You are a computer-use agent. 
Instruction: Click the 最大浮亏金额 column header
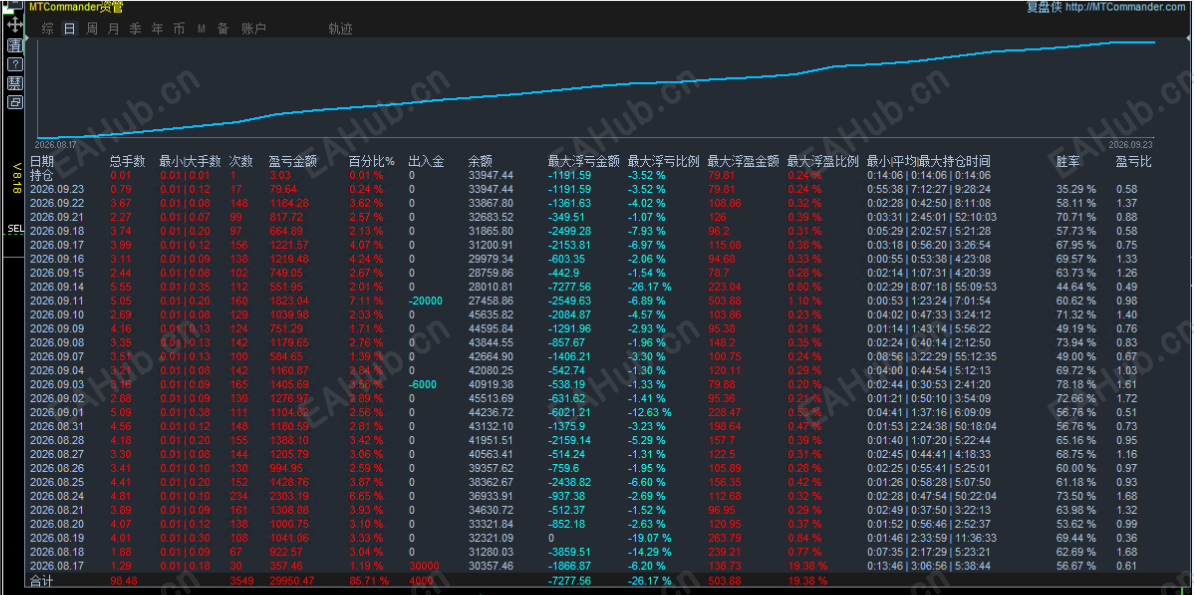coord(584,161)
